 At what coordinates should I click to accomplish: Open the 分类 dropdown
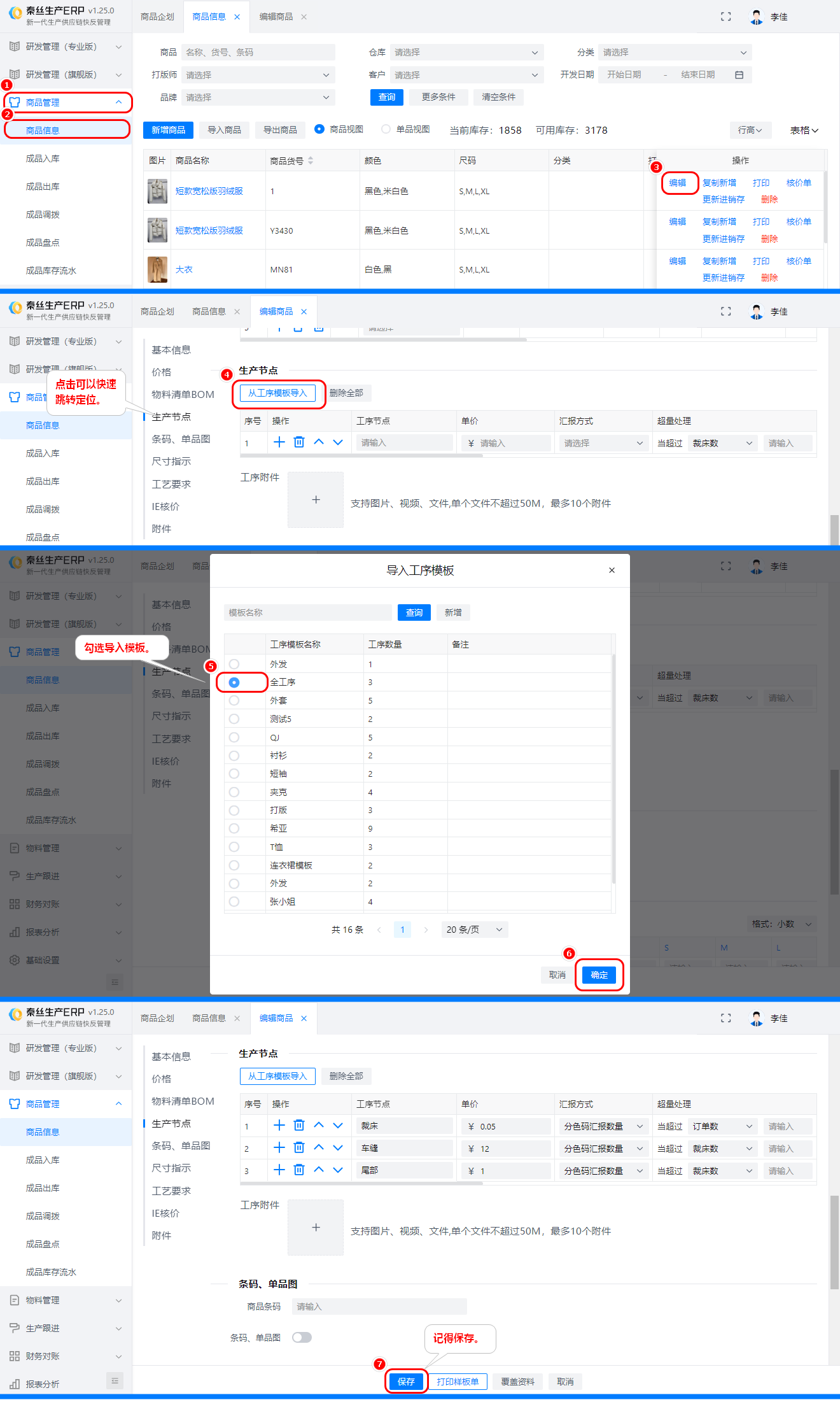[x=675, y=52]
